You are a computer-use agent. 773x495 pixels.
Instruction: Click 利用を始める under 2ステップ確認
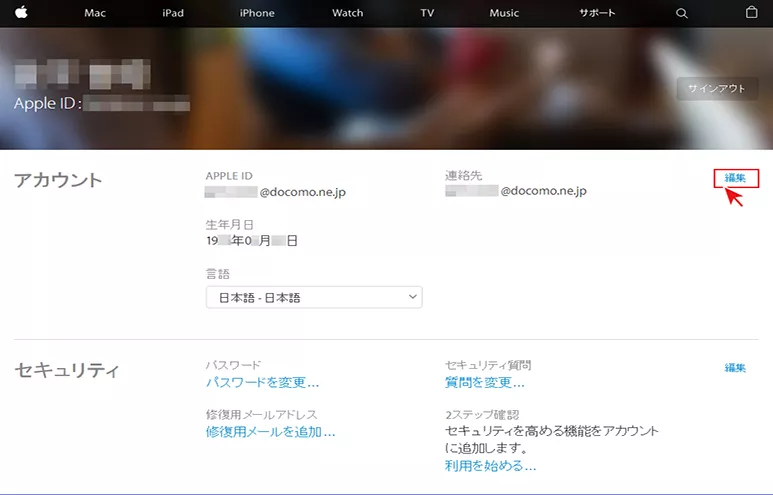[x=490, y=466]
